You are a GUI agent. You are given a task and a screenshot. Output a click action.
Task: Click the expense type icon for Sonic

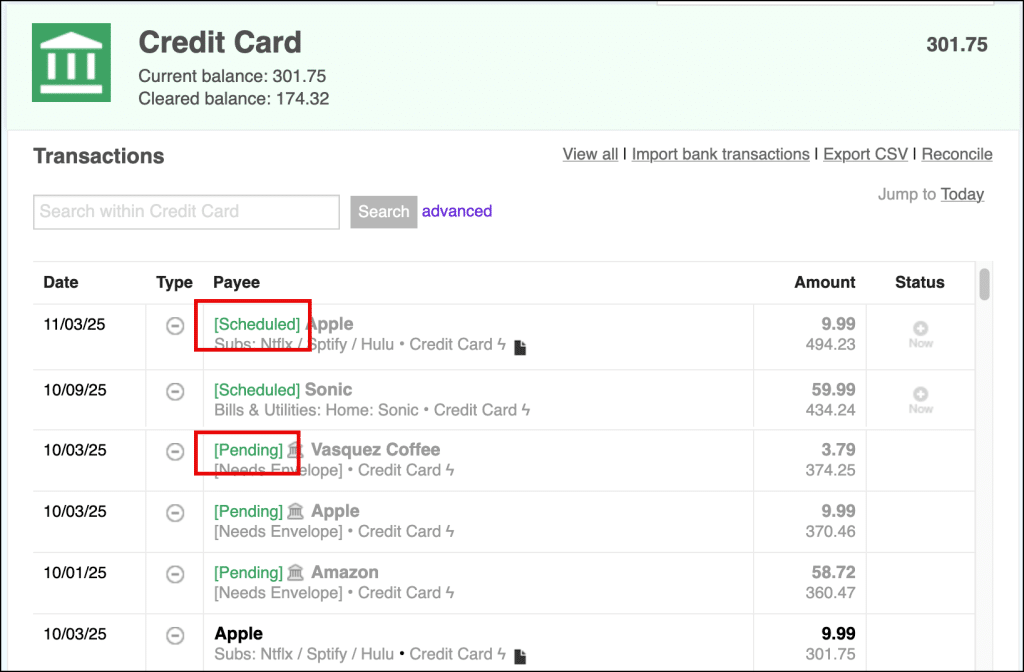pos(174,392)
